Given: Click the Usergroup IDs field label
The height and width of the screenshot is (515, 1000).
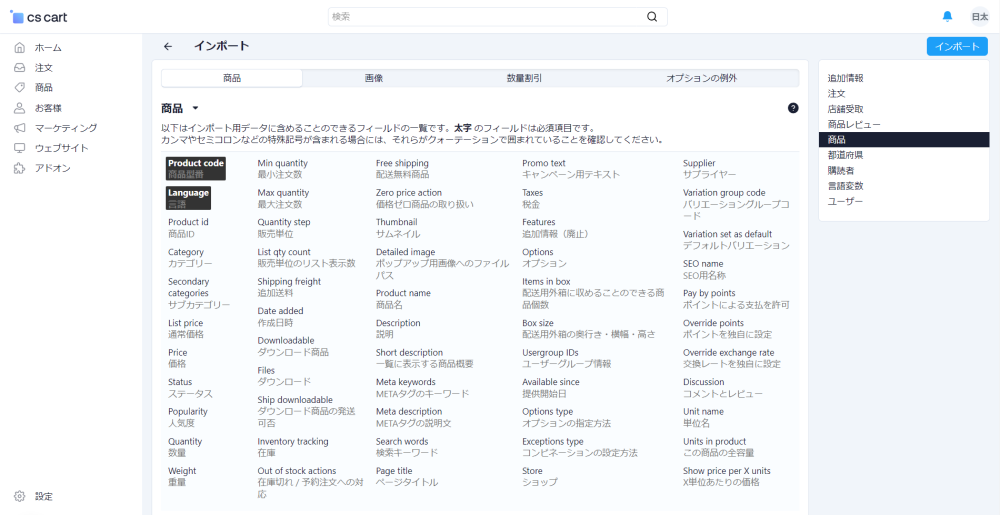Looking at the screenshot, I should (x=550, y=352).
